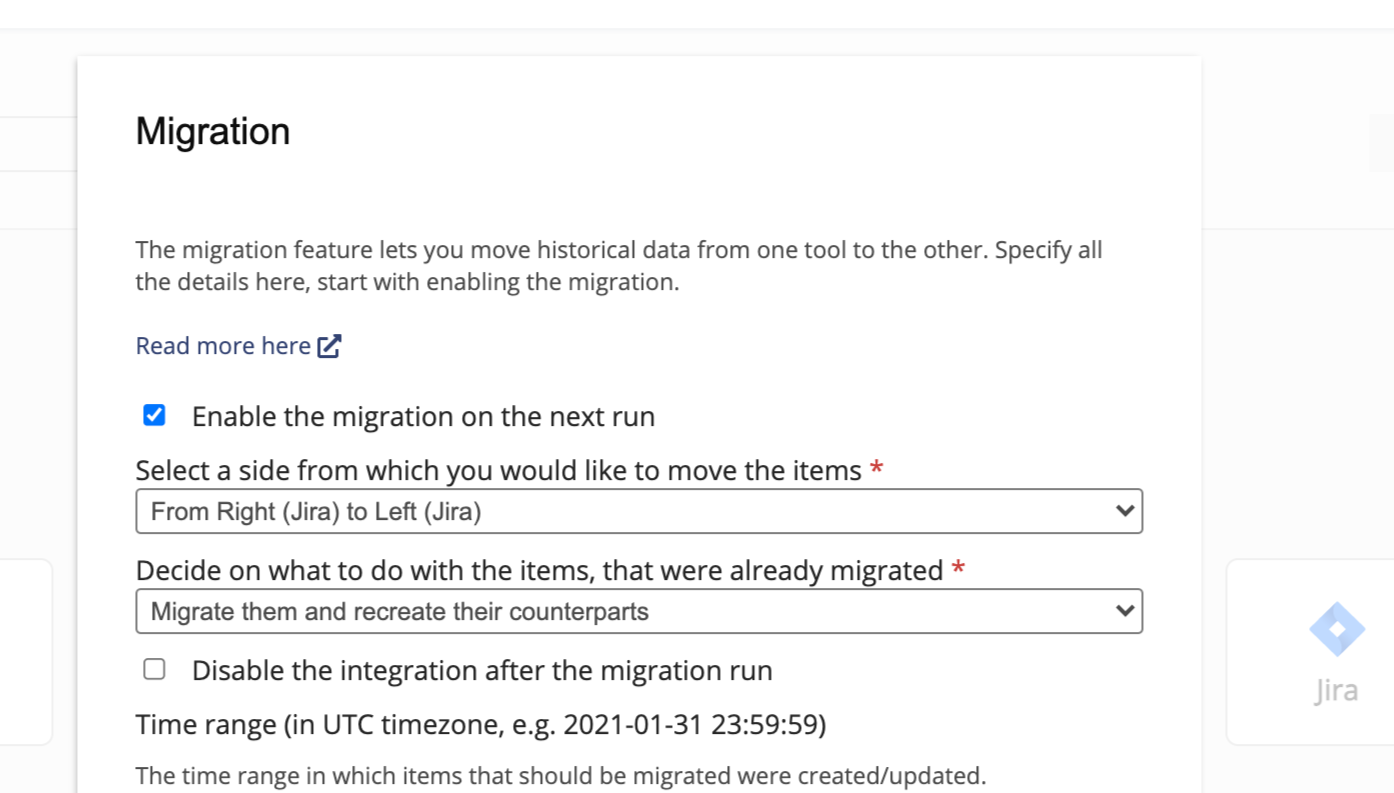Click the migration feature description paragraph

(x=618, y=266)
